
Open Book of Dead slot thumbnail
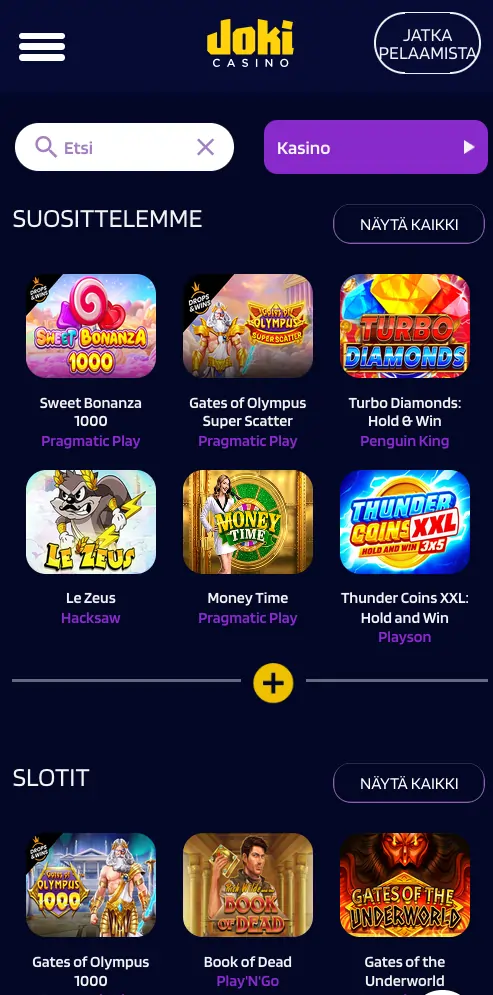(x=247, y=885)
